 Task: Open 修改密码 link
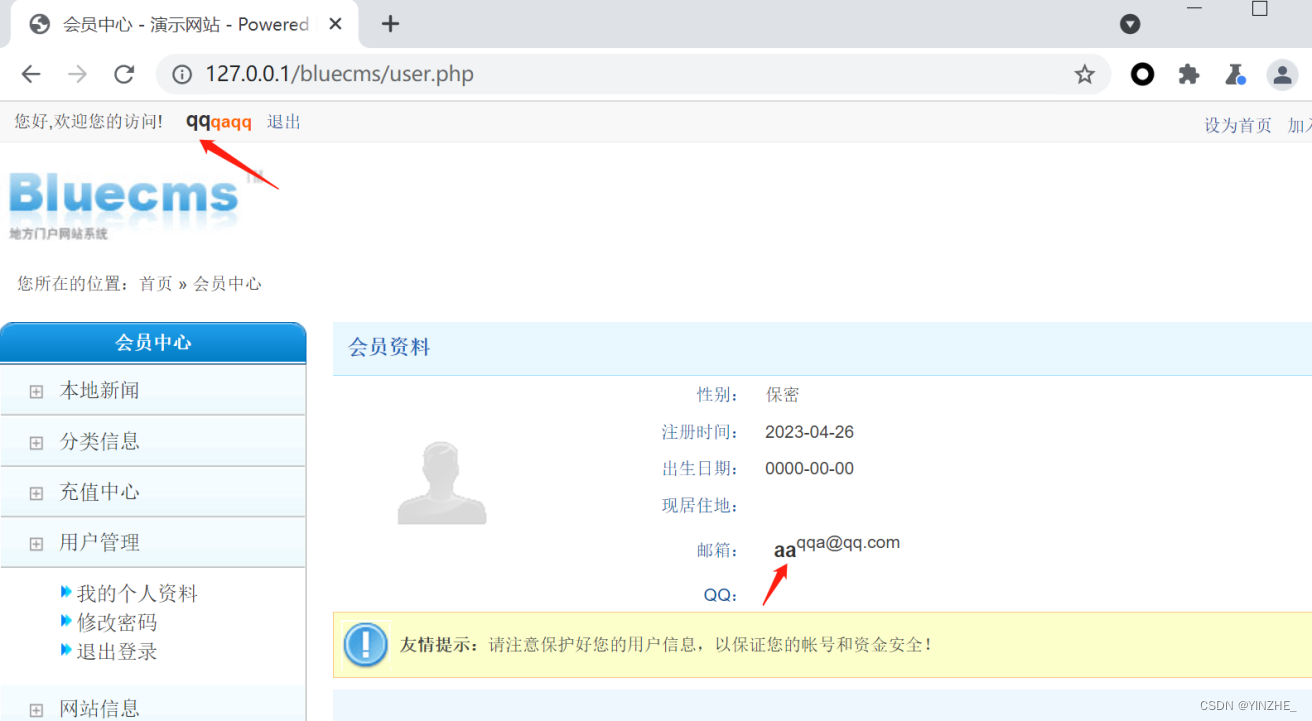point(117,622)
